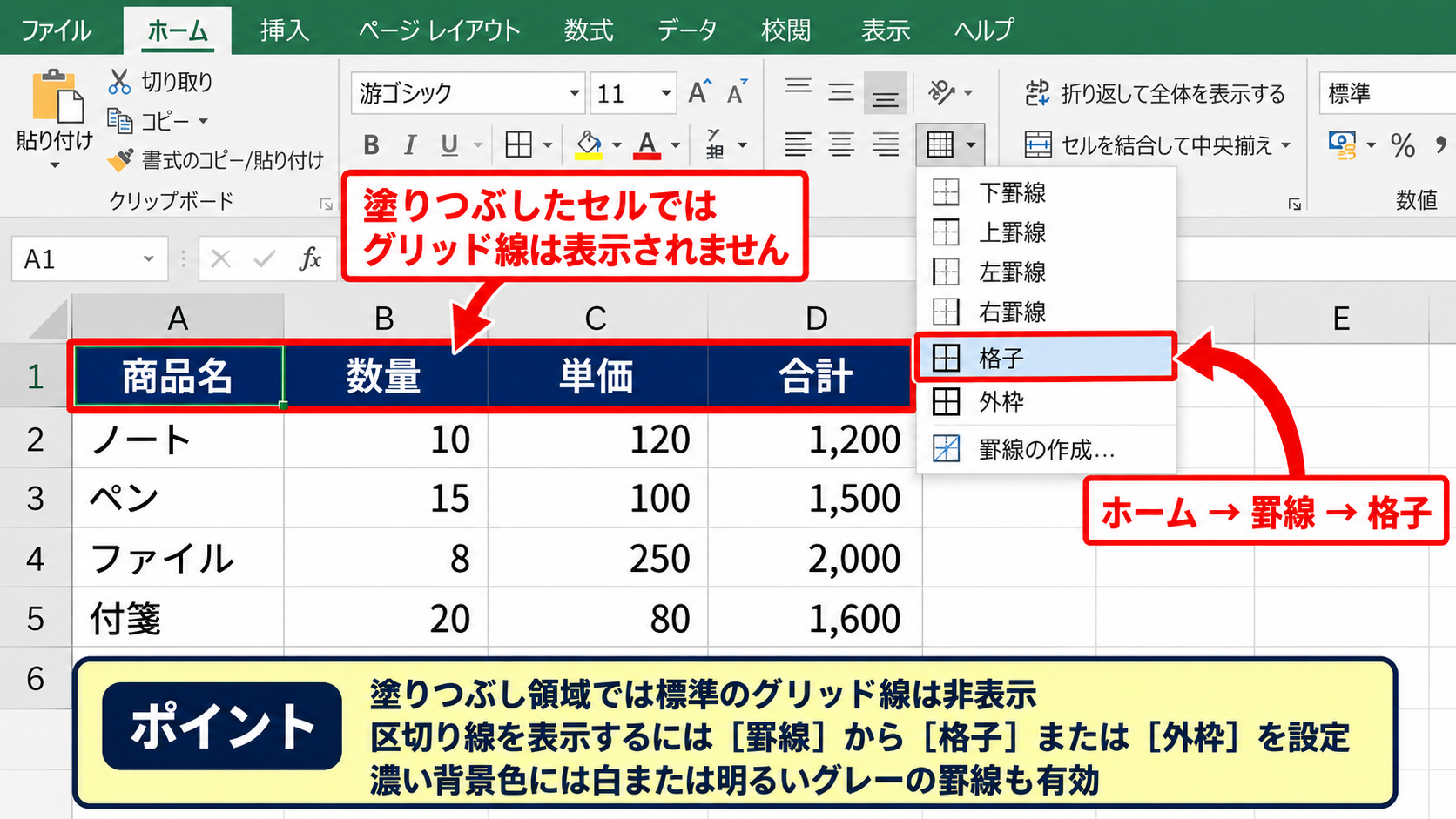Center cell text horizontally
This screenshot has width=1456, height=819.
tap(841, 144)
